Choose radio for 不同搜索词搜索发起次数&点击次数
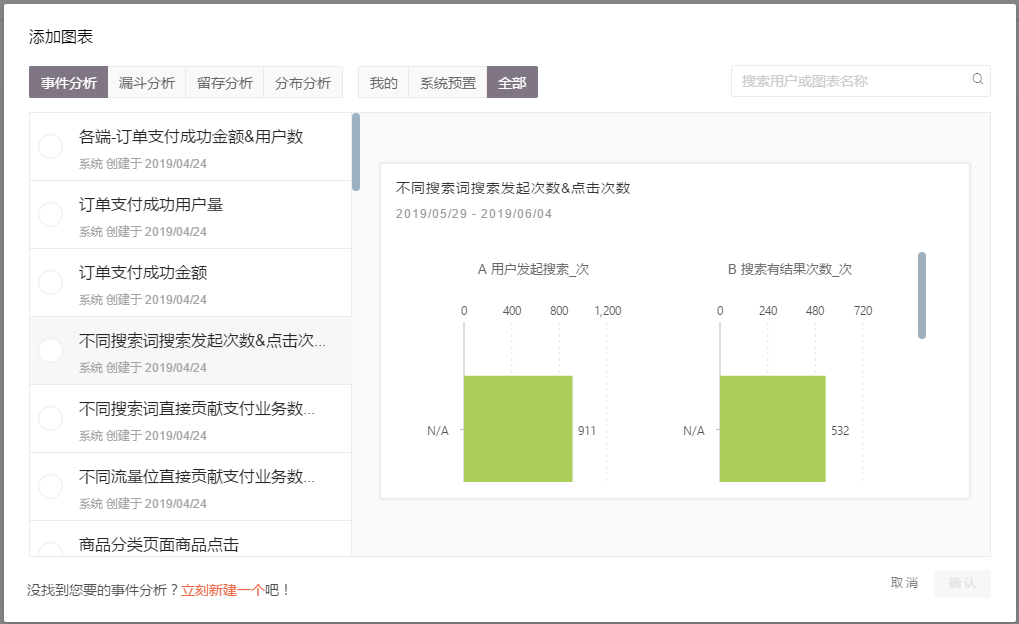Image resolution: width=1019 pixels, height=624 pixels. pos(50,351)
